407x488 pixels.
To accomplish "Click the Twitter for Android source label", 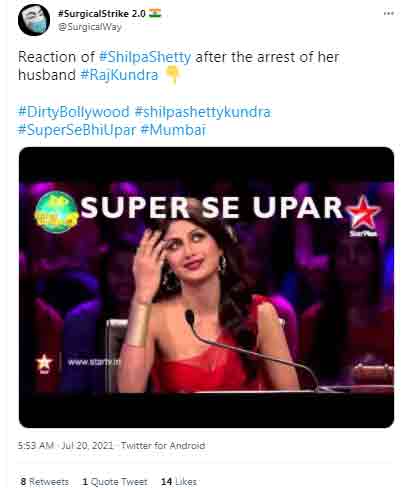I will (163, 446).
